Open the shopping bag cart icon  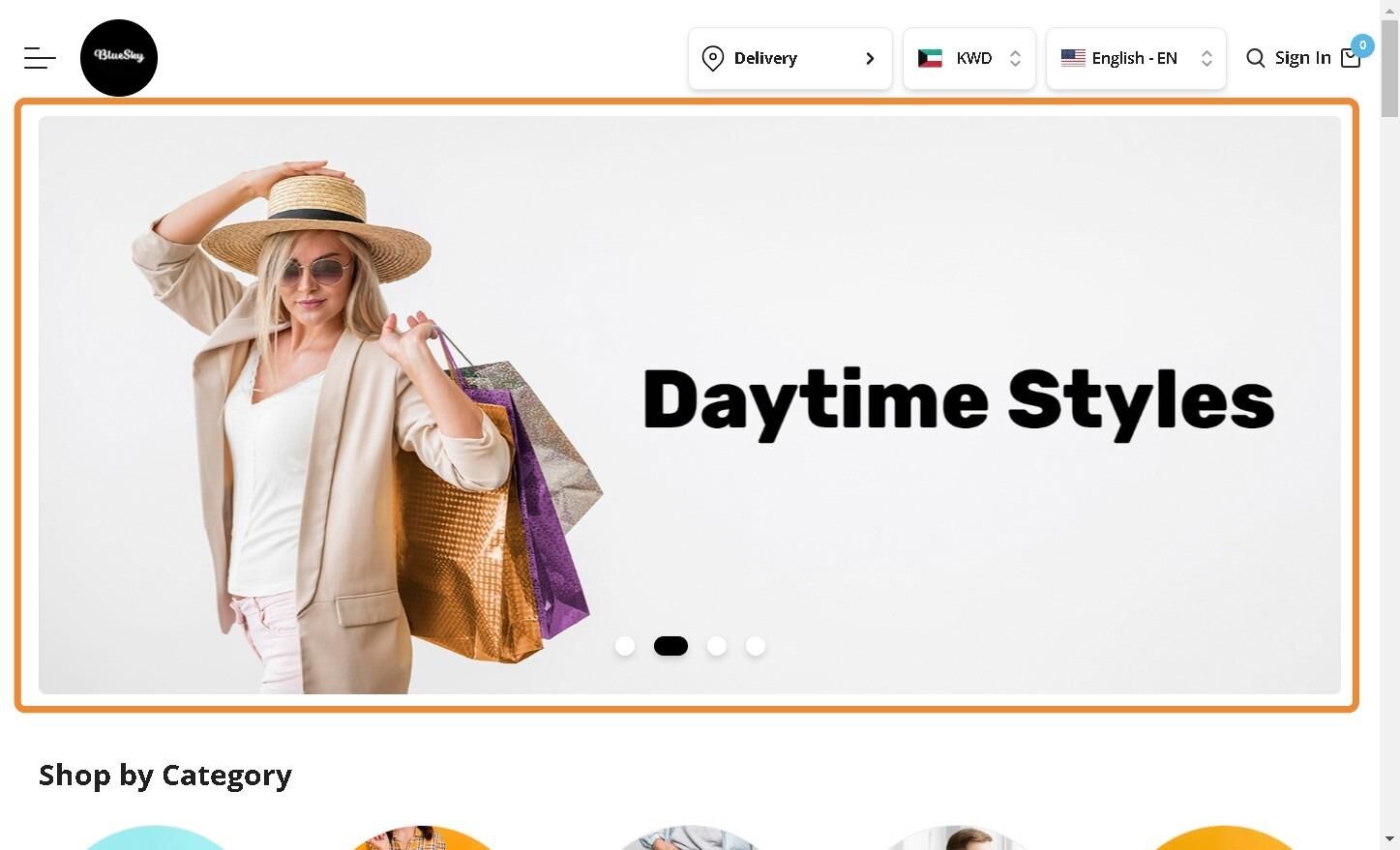(x=1351, y=59)
